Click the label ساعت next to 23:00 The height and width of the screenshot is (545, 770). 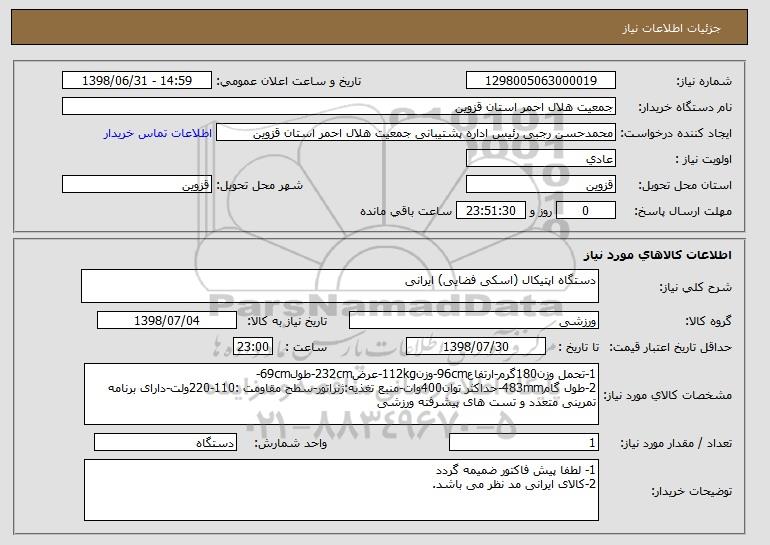coord(306,348)
